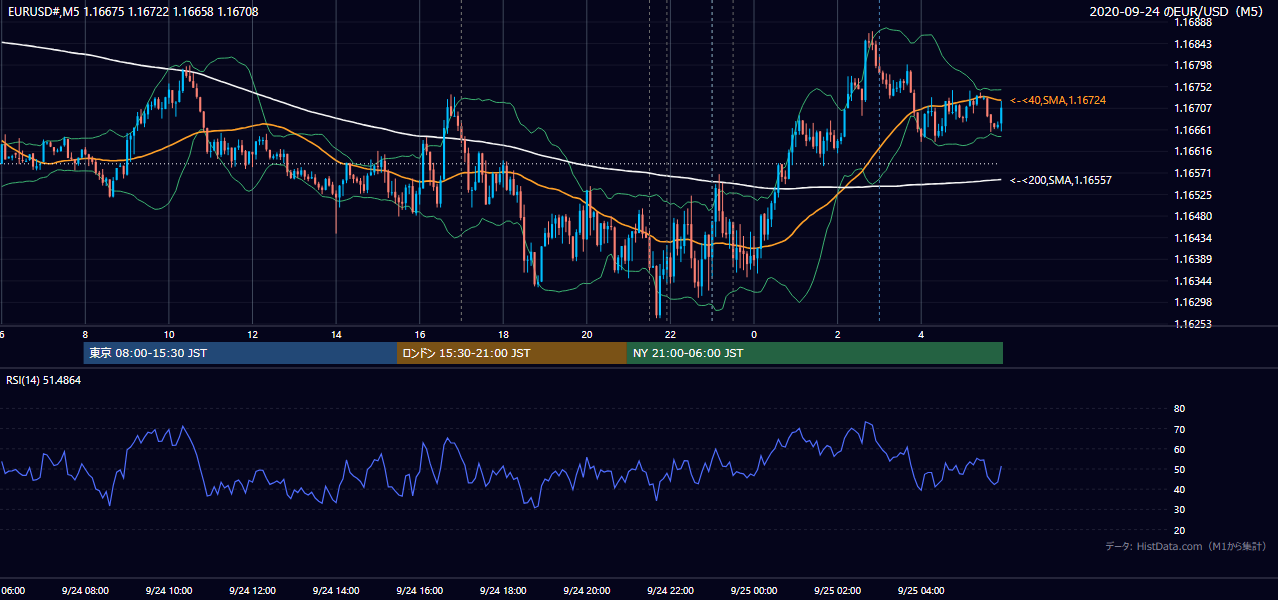The image size is (1278, 600).
Task: Click RSI scale value 70
Action: pos(1179,429)
